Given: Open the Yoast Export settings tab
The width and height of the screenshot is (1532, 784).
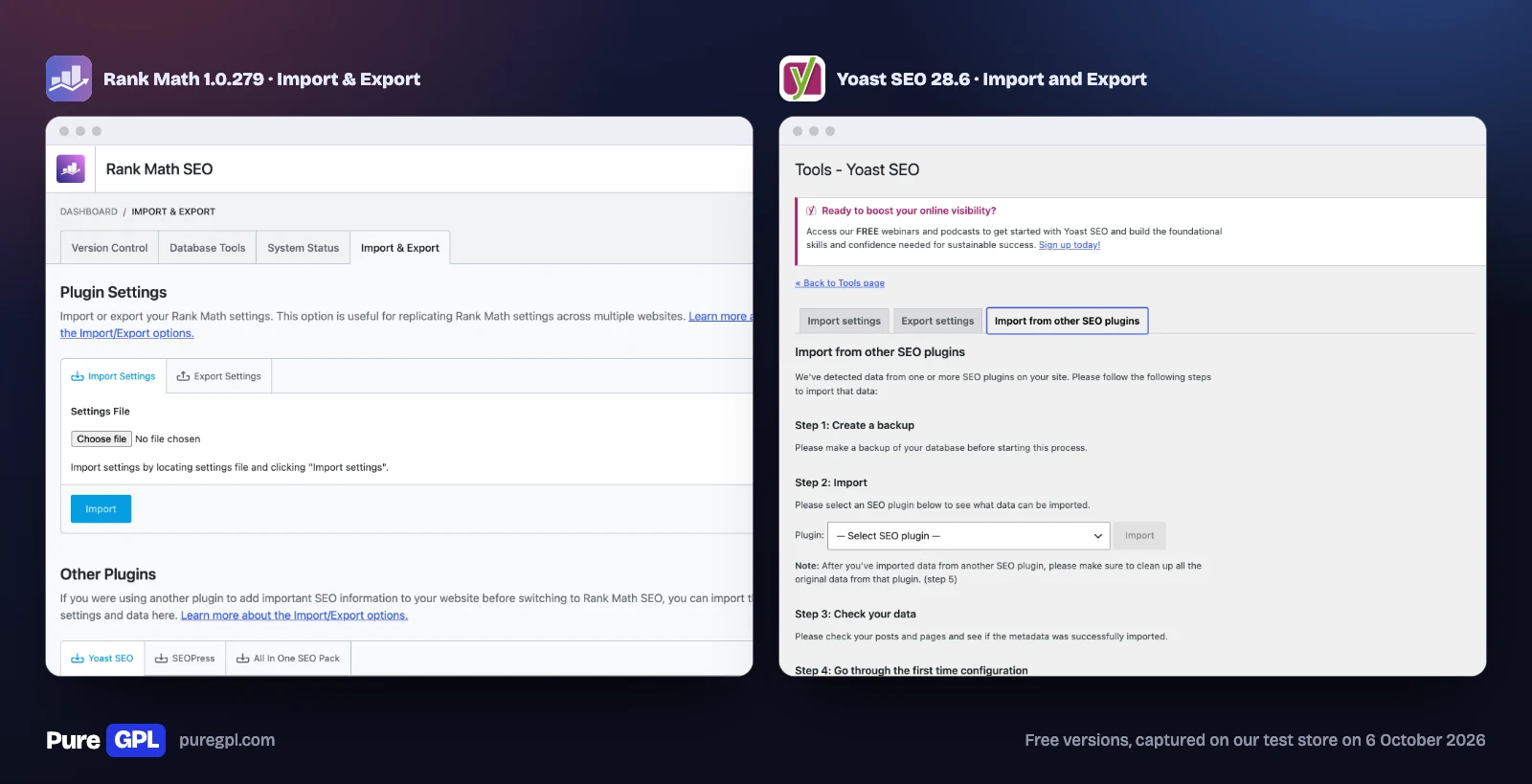Looking at the screenshot, I should [937, 321].
